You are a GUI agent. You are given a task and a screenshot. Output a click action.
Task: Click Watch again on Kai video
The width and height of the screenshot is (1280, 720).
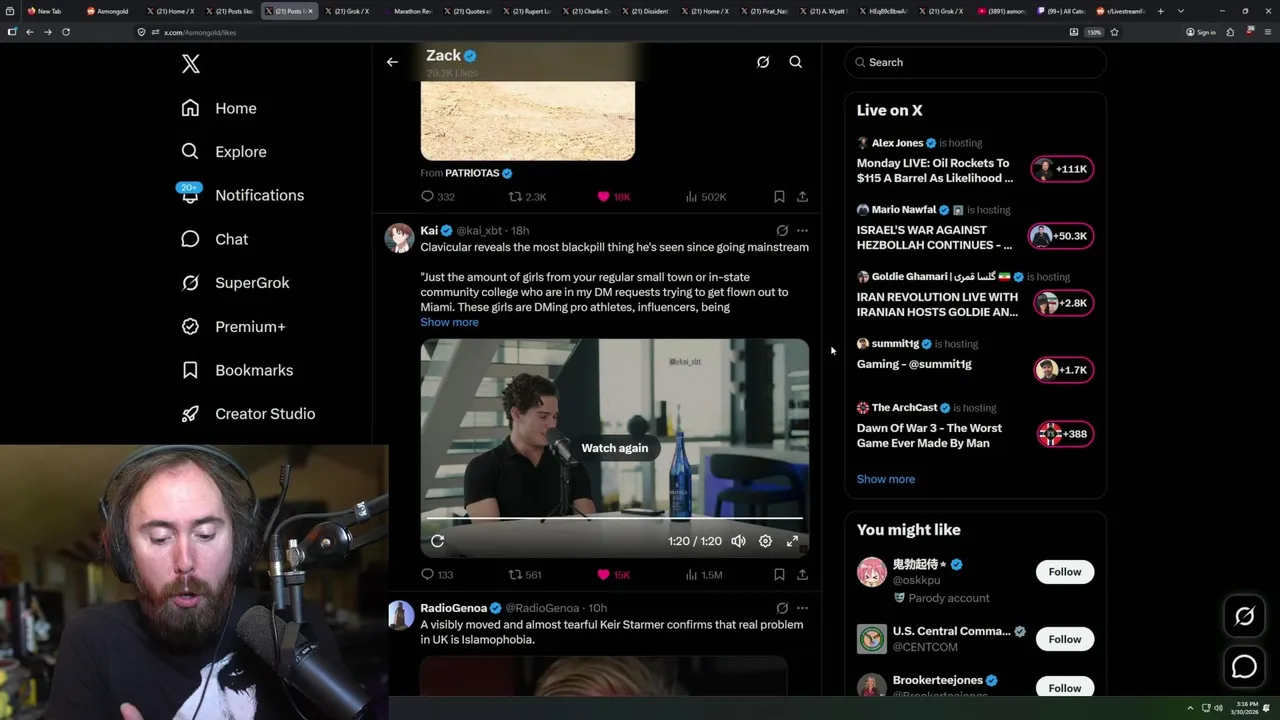(x=615, y=448)
